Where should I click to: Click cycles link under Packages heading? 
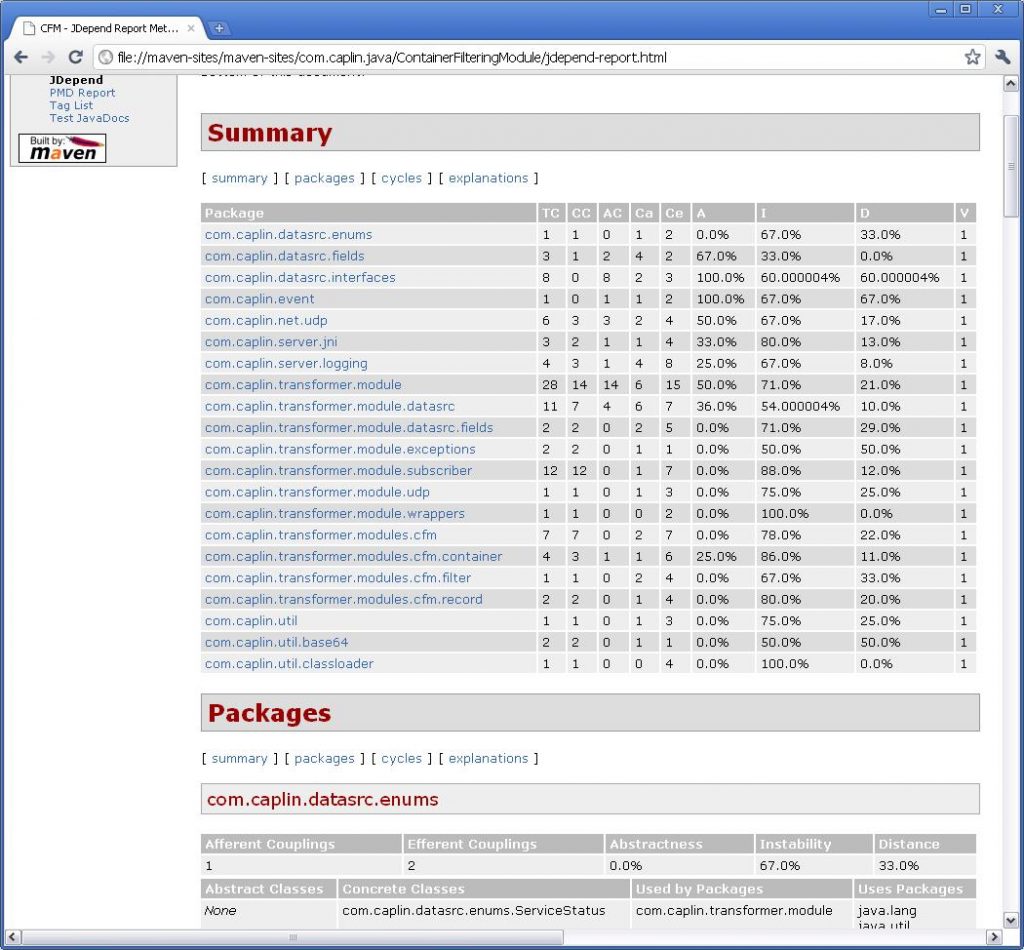[x=402, y=759]
